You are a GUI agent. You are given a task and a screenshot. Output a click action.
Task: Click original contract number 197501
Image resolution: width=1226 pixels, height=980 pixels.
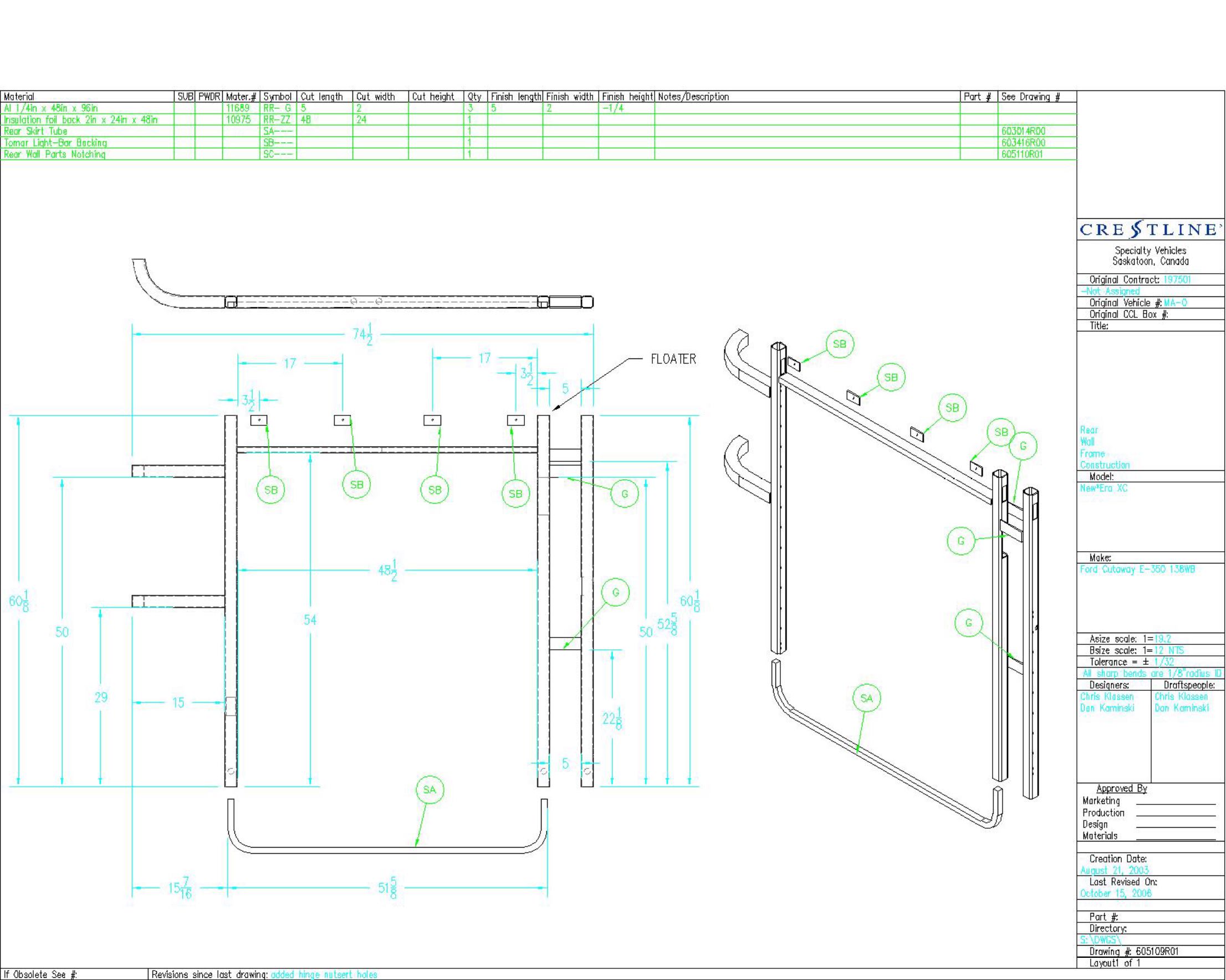1177,280
